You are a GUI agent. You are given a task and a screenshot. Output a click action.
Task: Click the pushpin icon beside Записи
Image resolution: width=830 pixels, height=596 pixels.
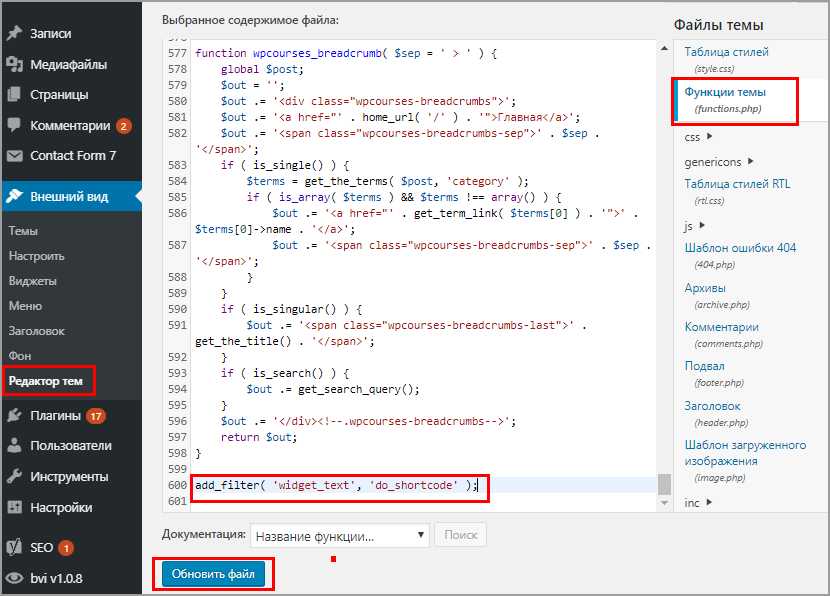pos(14,33)
